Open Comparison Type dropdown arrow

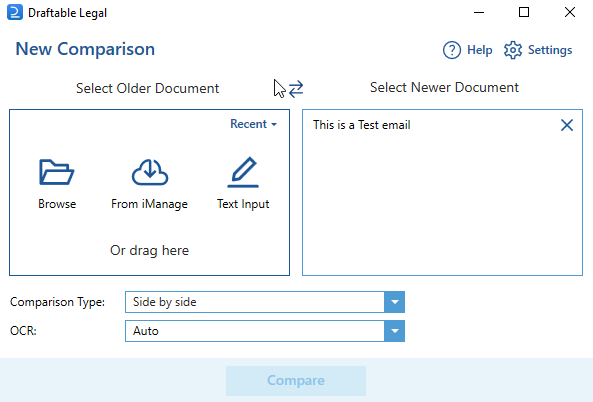pyautogui.click(x=394, y=302)
